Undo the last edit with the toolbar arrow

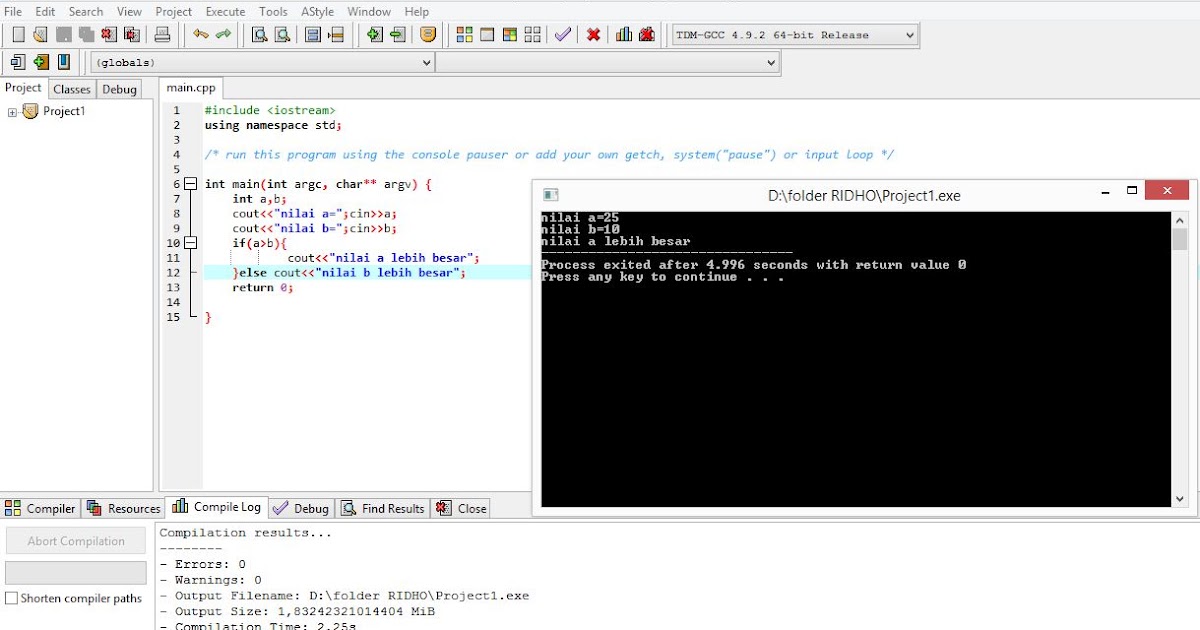(201, 35)
